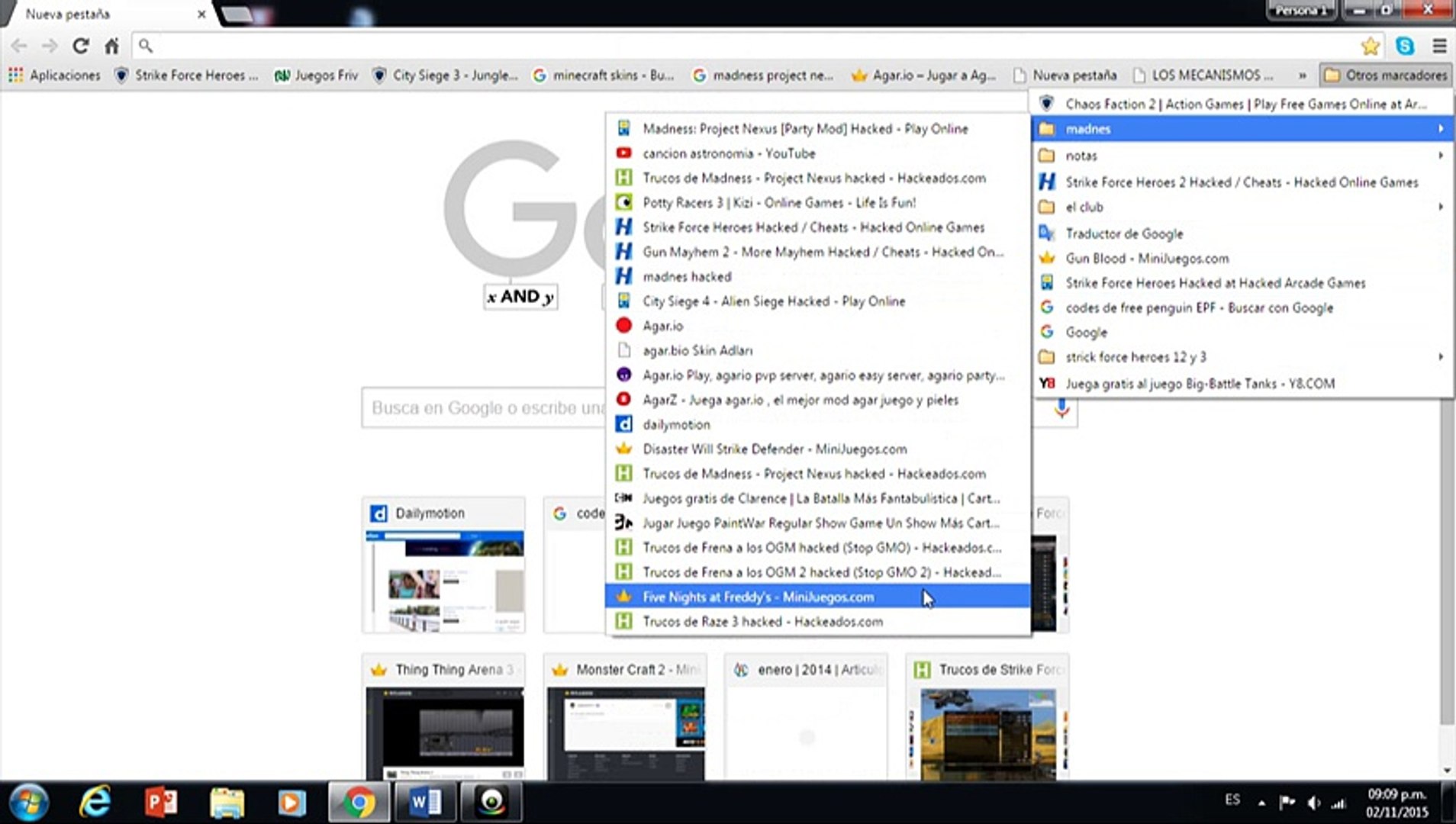Open the media player taskbar icon
This screenshot has height=824, width=1456.
292,803
